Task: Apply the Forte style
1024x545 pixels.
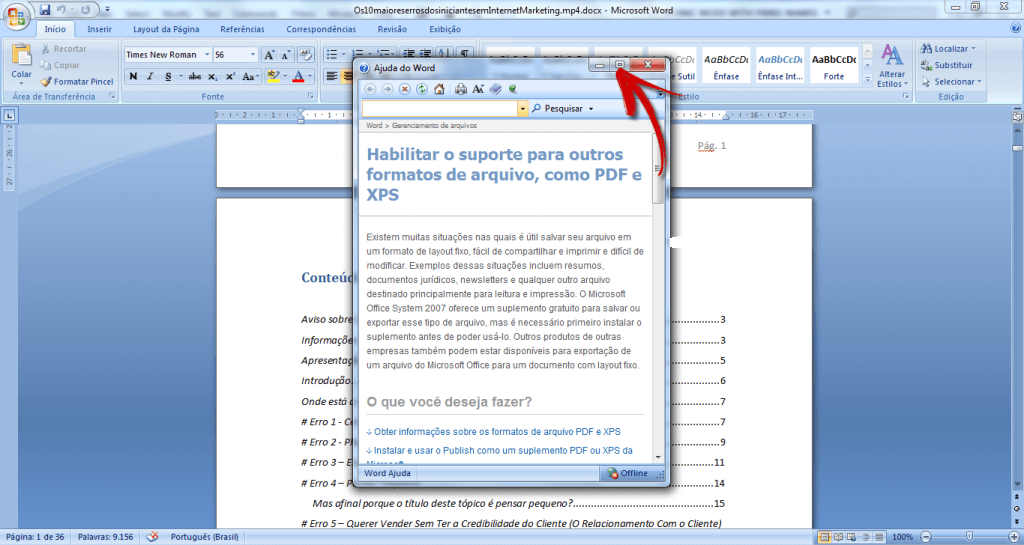Action: pyautogui.click(x=833, y=66)
